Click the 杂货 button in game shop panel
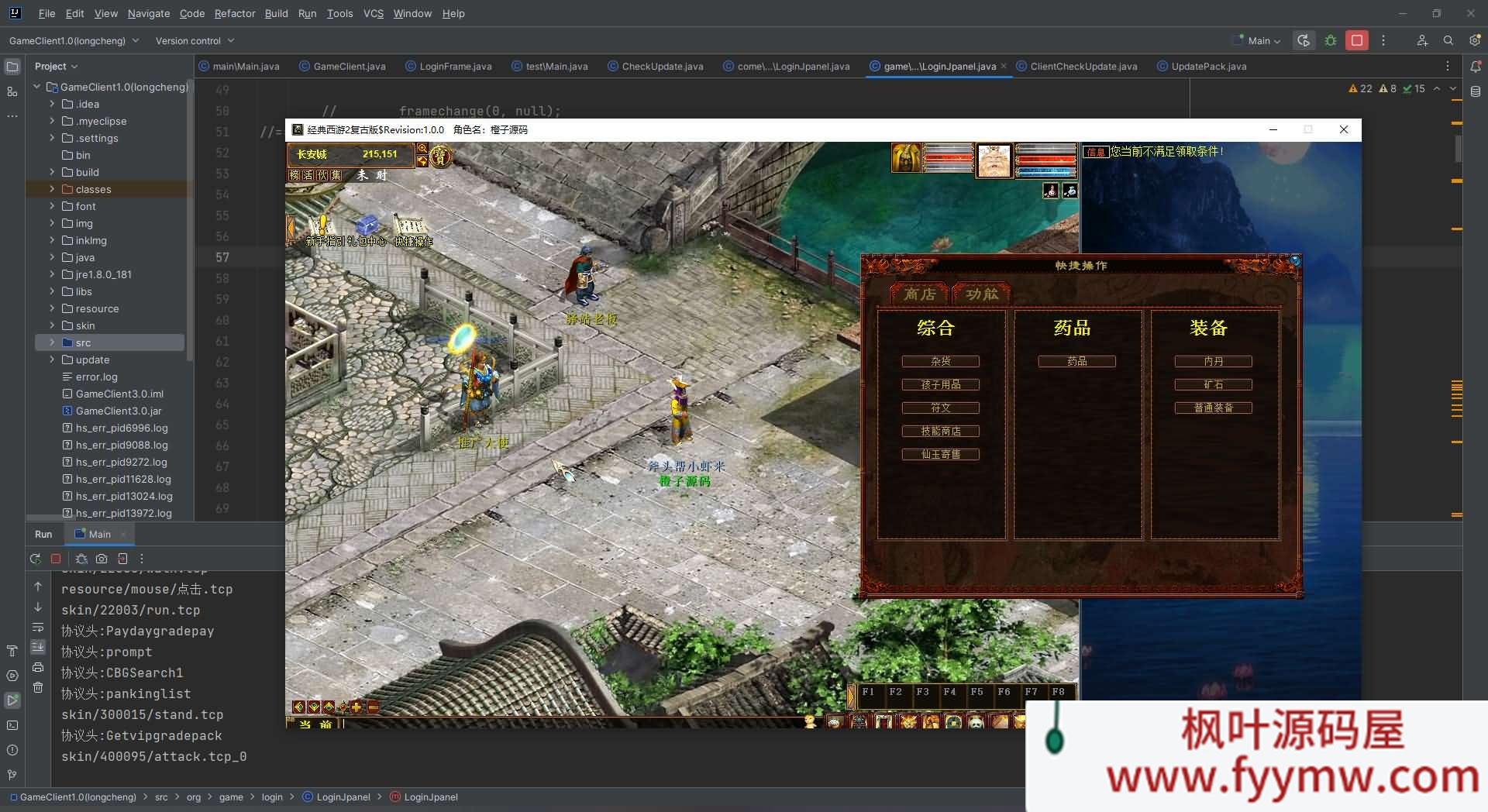 pyautogui.click(x=940, y=361)
